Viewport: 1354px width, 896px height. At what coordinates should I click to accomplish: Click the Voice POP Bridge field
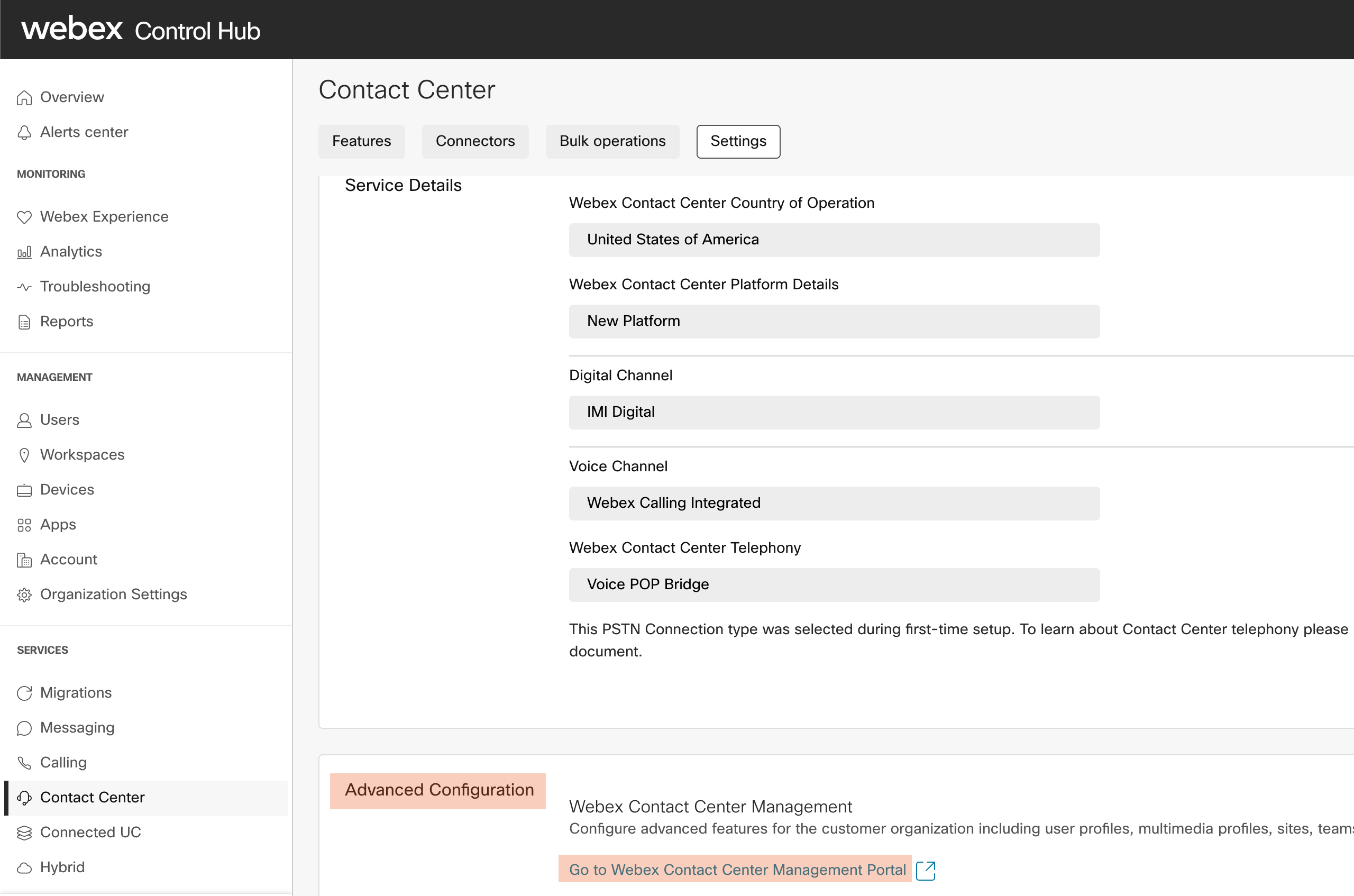tap(834, 584)
